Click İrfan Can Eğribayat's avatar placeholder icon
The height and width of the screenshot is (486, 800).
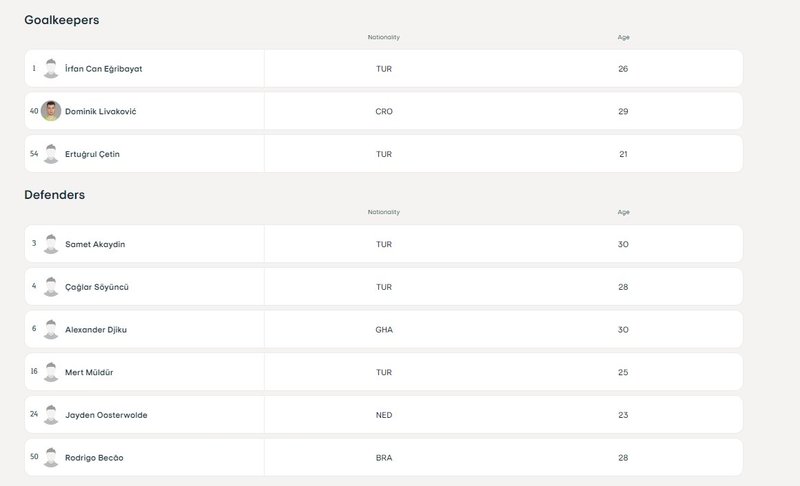coord(51,69)
